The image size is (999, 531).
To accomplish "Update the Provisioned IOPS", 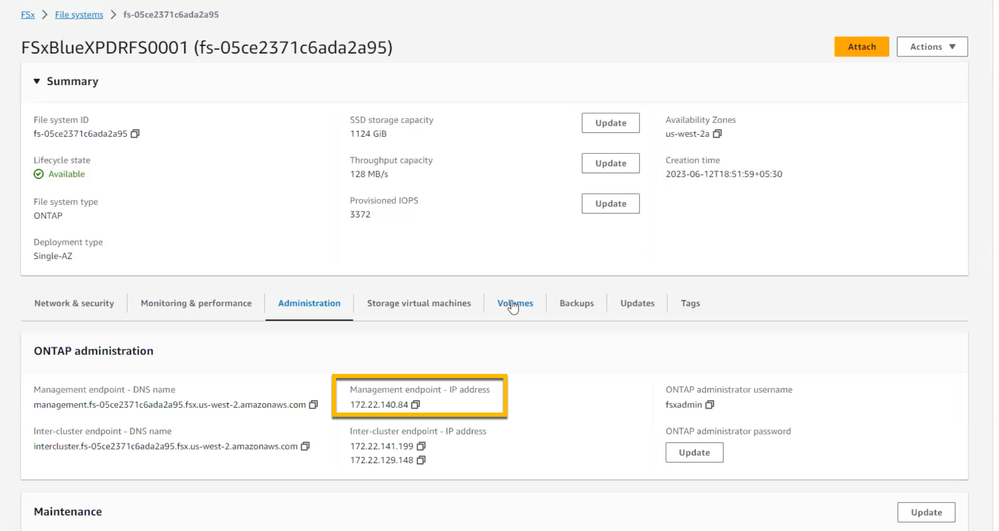I will pyautogui.click(x=610, y=203).
